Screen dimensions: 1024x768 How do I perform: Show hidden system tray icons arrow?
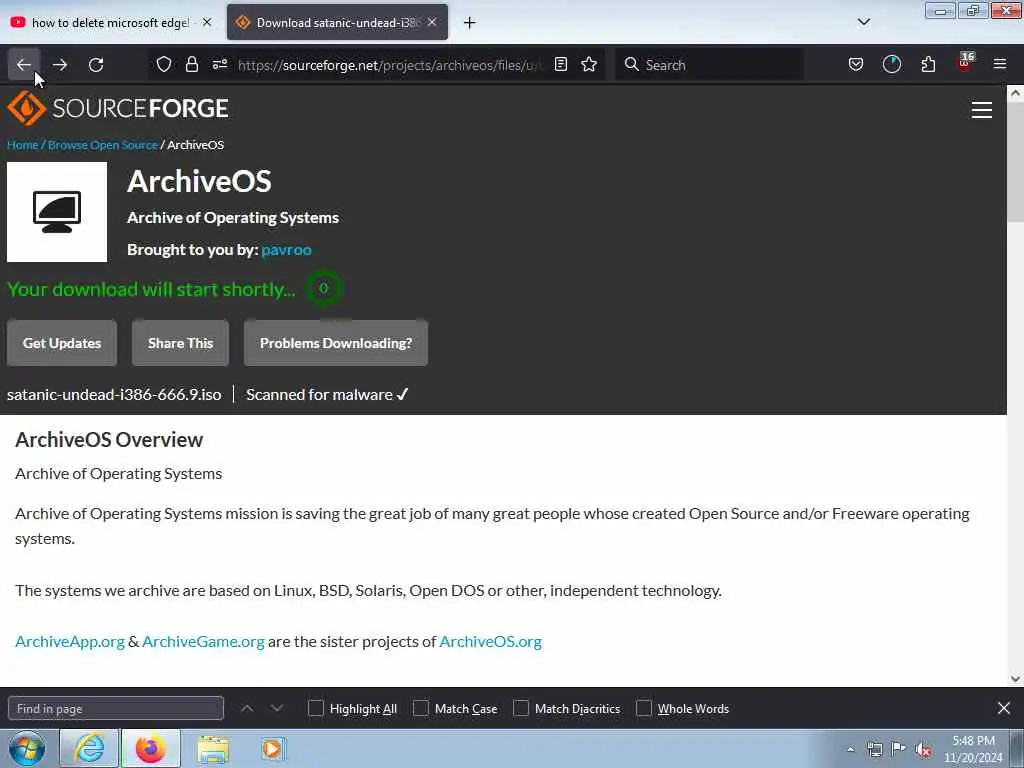tap(850, 749)
